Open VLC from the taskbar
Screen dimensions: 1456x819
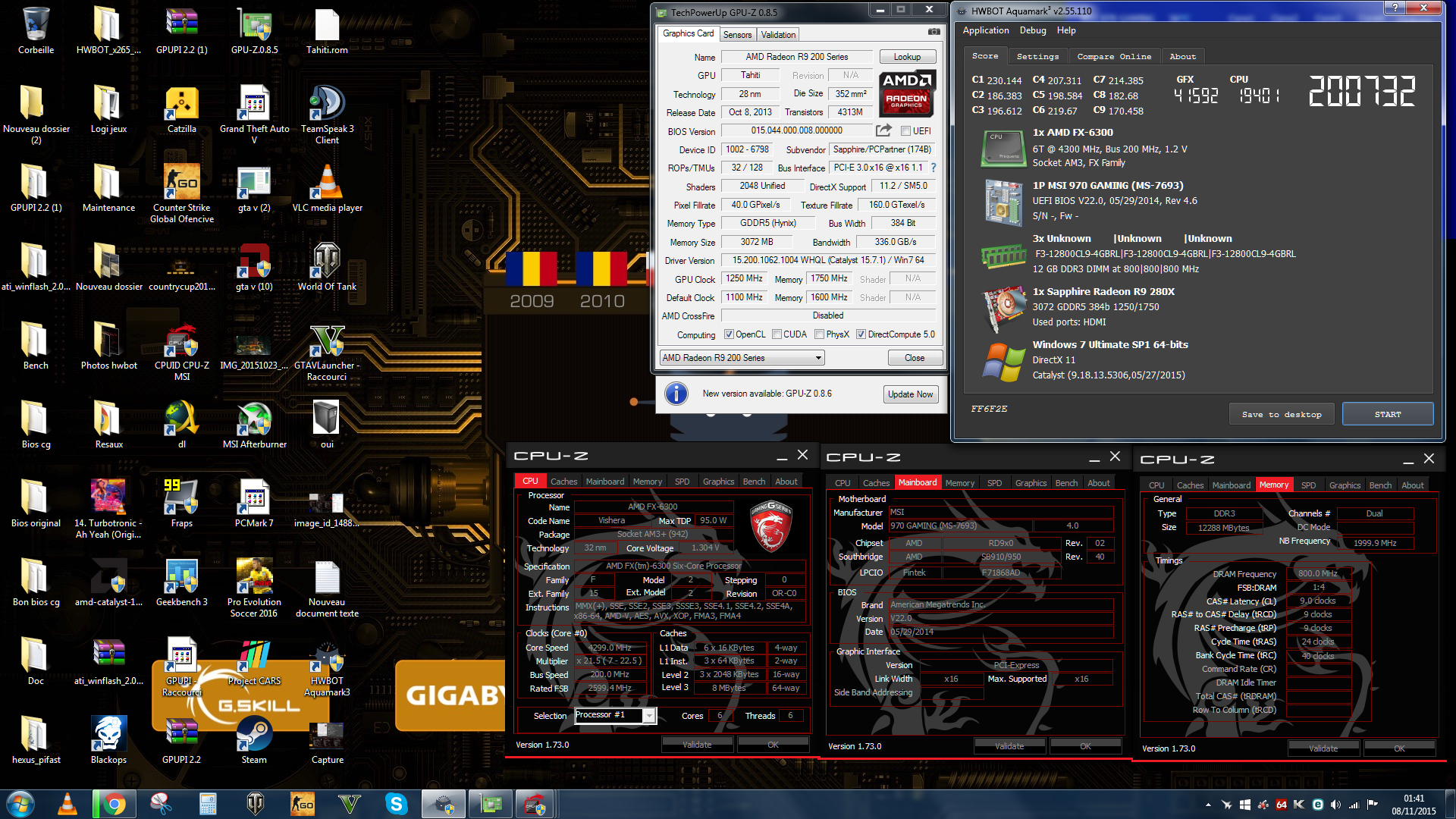coord(67,804)
